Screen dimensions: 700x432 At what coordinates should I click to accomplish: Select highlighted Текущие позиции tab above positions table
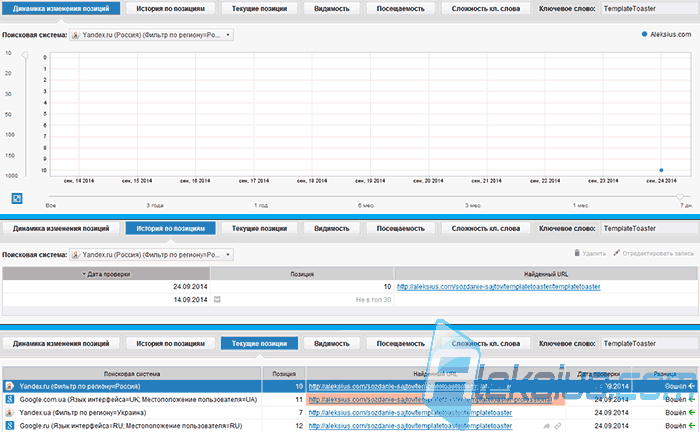[259, 344]
